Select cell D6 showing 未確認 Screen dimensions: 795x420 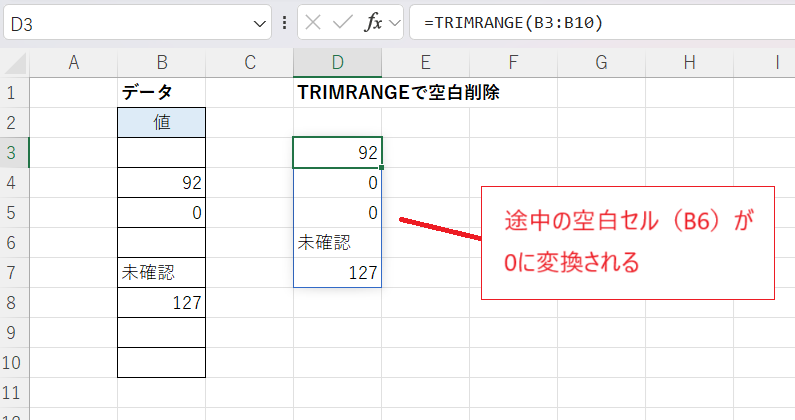(338, 242)
